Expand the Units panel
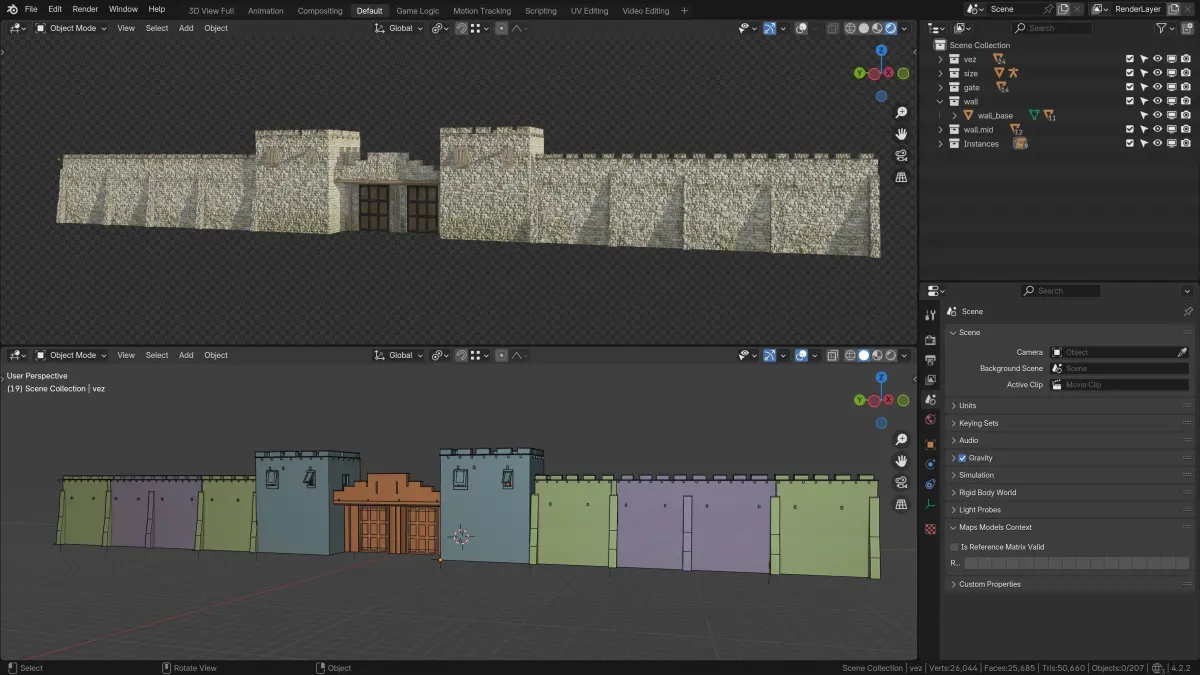Image resolution: width=1200 pixels, height=675 pixels. [x=967, y=405]
